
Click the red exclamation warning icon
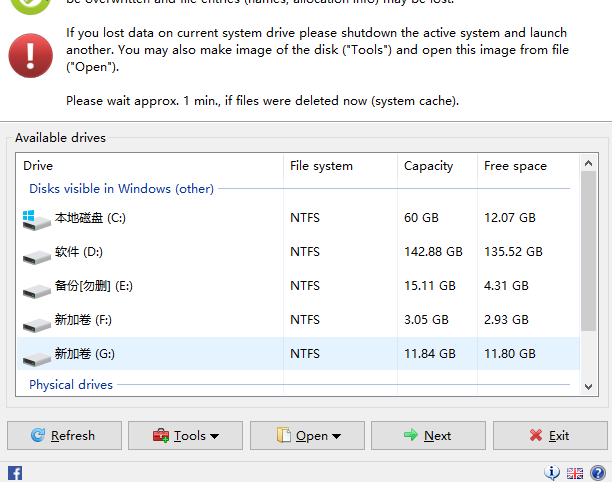point(31,54)
